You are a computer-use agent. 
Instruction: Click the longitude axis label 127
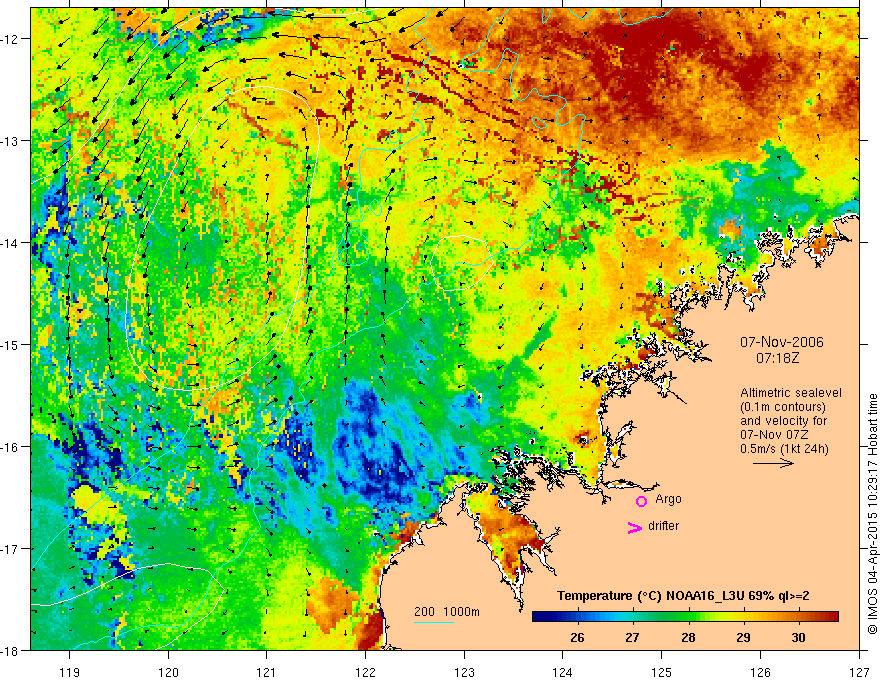coord(859,672)
